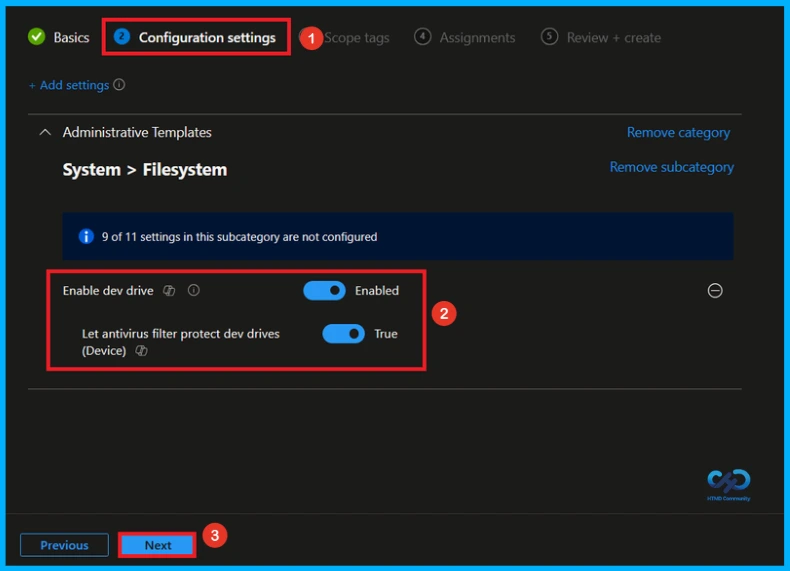Click the copilot icon beside Enable dev drive

click(x=169, y=291)
